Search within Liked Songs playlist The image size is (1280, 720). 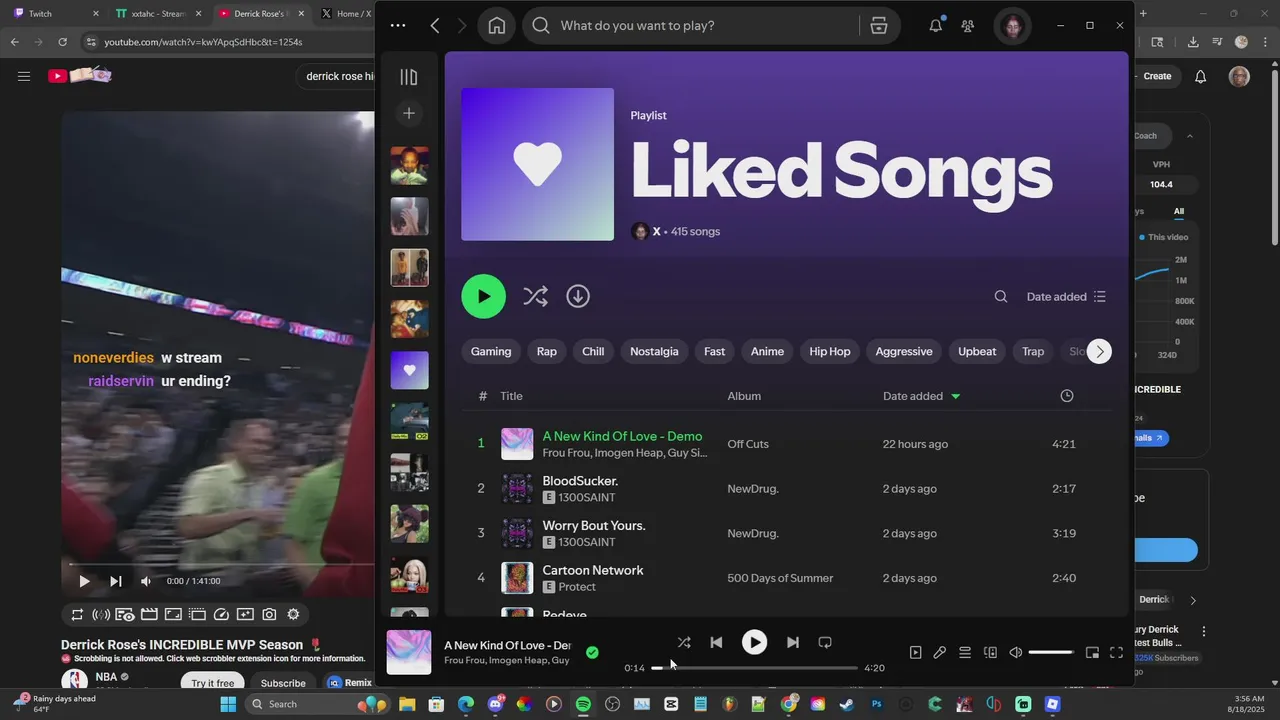pos(1001,296)
